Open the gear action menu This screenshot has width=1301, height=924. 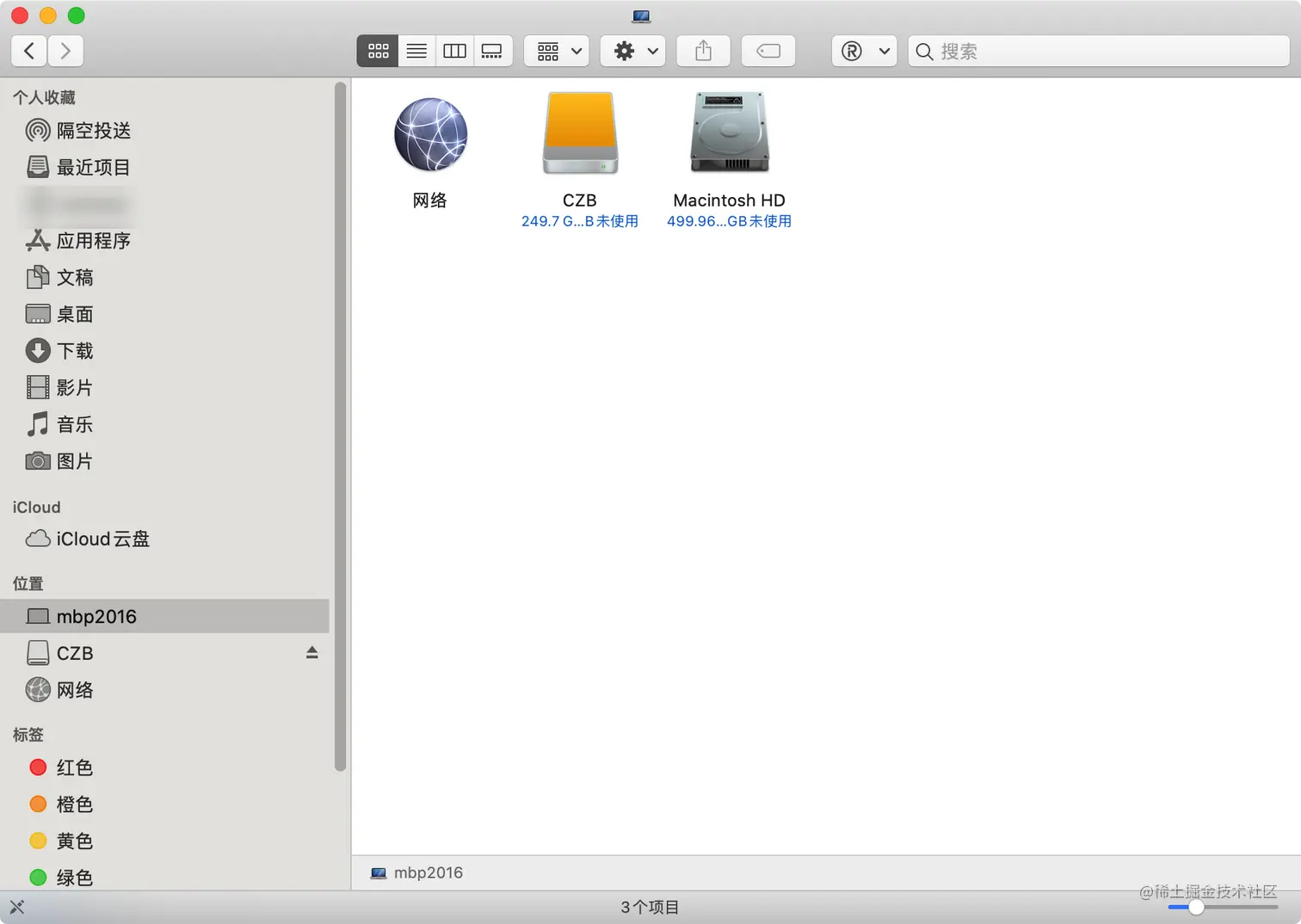click(x=632, y=51)
